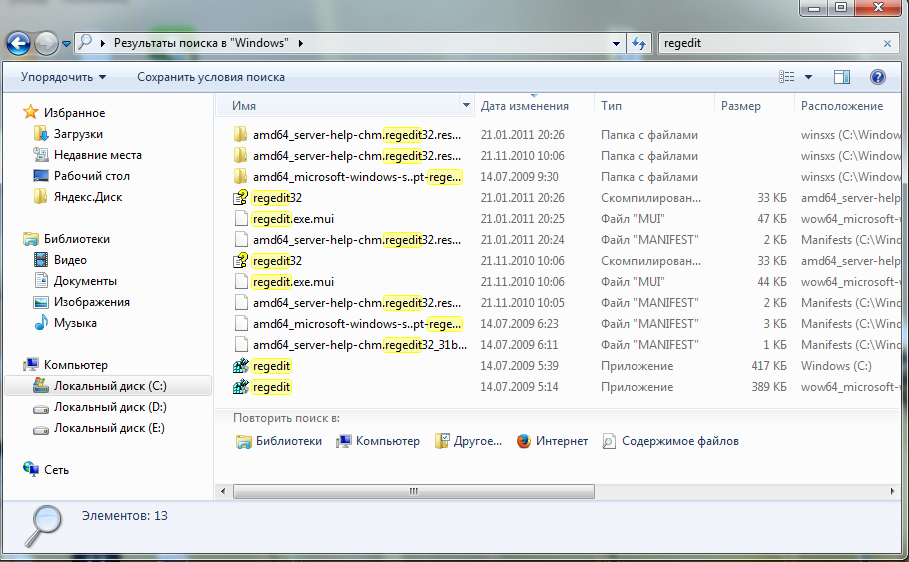Select the 417 КБ regedit application icon
The height and width of the screenshot is (562, 909).
pos(240,366)
